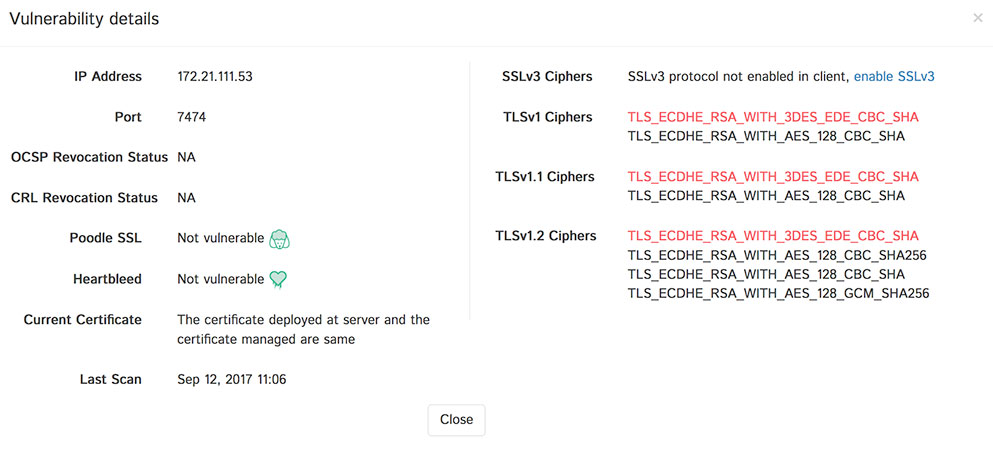This screenshot has width=993, height=449.
Task: Close dialog with the X icon
Action: 977,18
